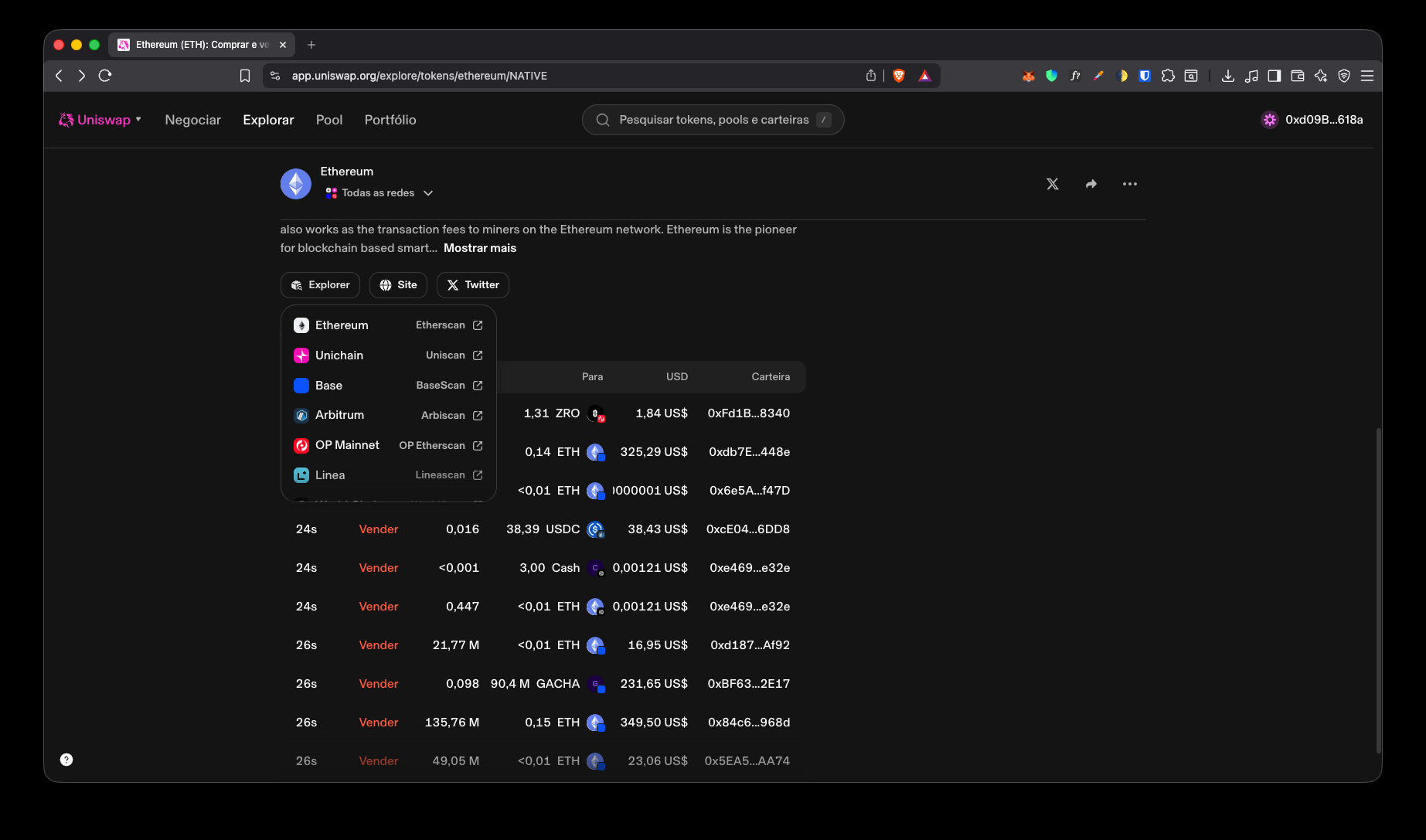This screenshot has height=840, width=1426.
Task: Open the Explorer dropdown button
Action: pos(320,285)
